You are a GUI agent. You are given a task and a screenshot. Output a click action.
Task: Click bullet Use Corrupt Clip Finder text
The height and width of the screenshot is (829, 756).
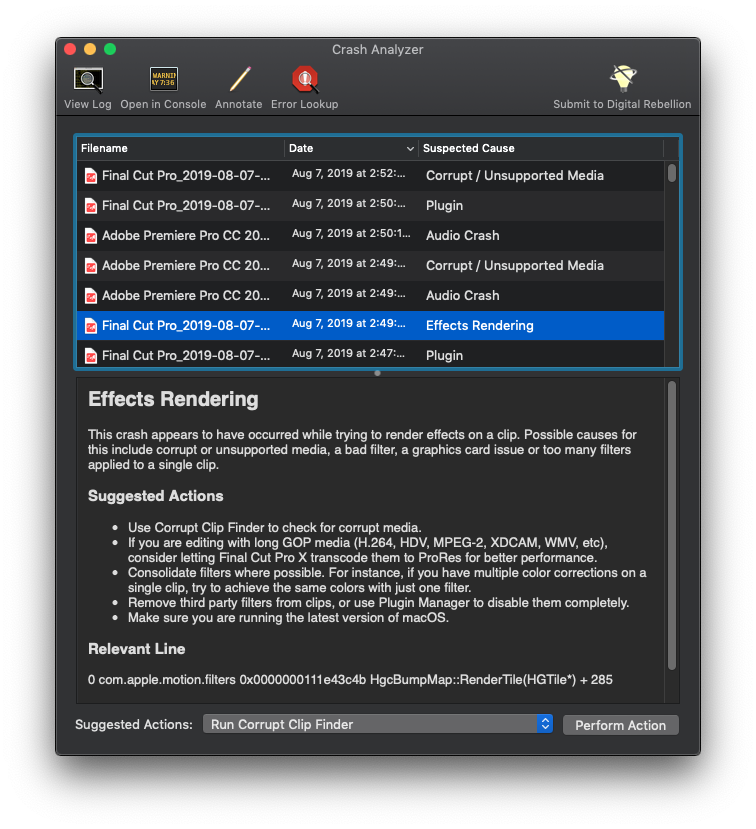click(274, 528)
